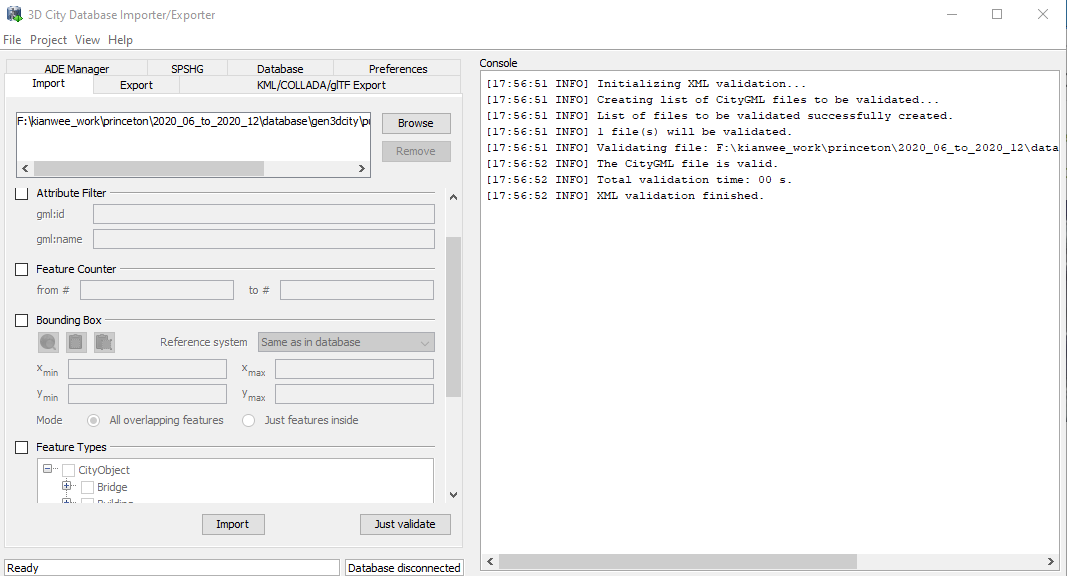Click the xmax input field
This screenshot has width=1067, height=576.
click(354, 369)
